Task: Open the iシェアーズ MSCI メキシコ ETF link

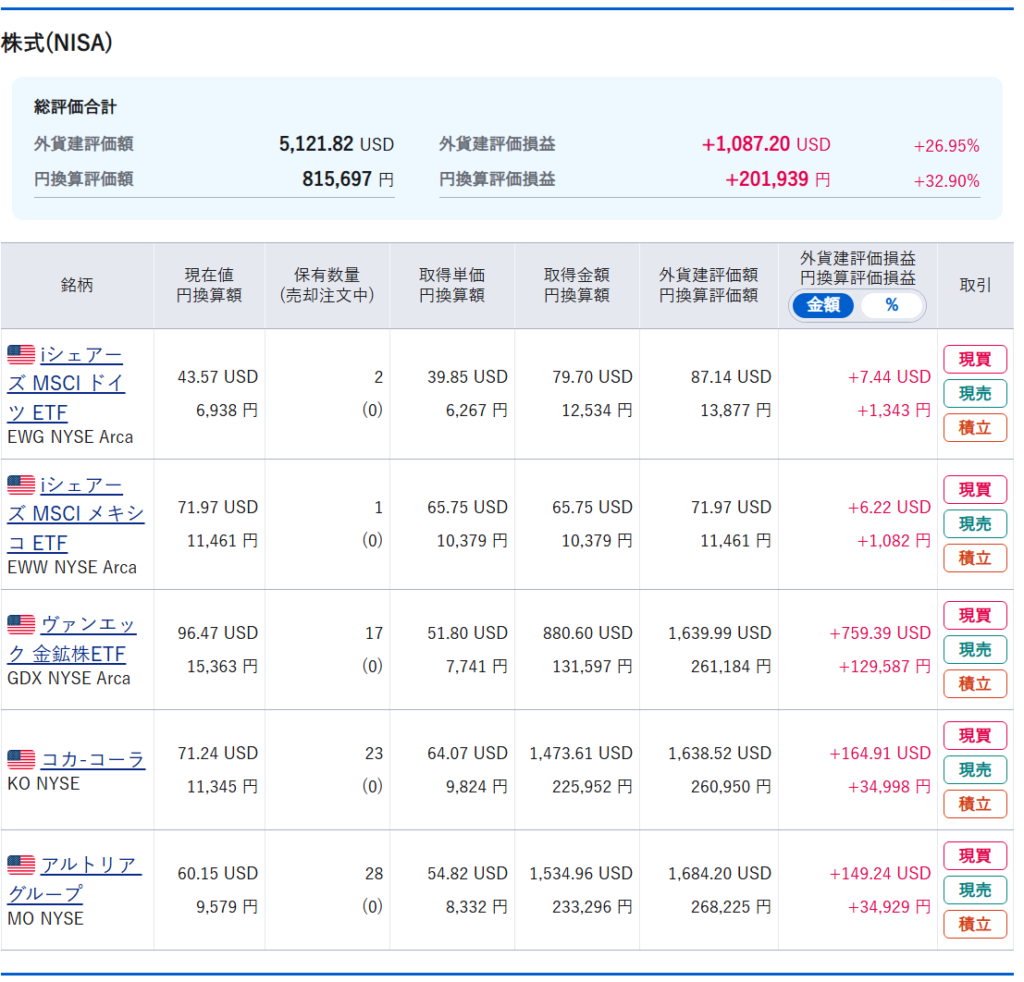Action: click(76, 514)
